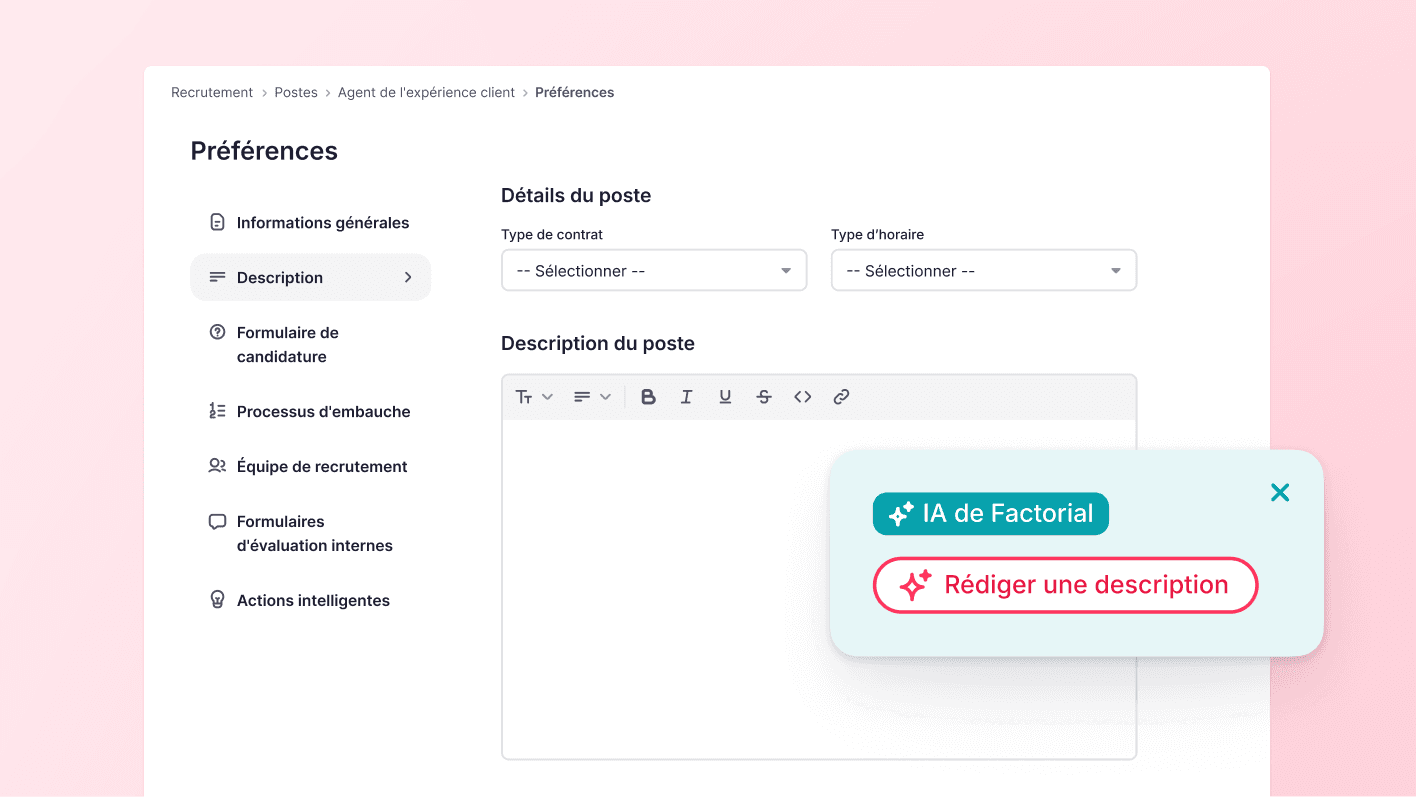Open the code view icon
Screen dimensions: 1416x797
coord(803,396)
